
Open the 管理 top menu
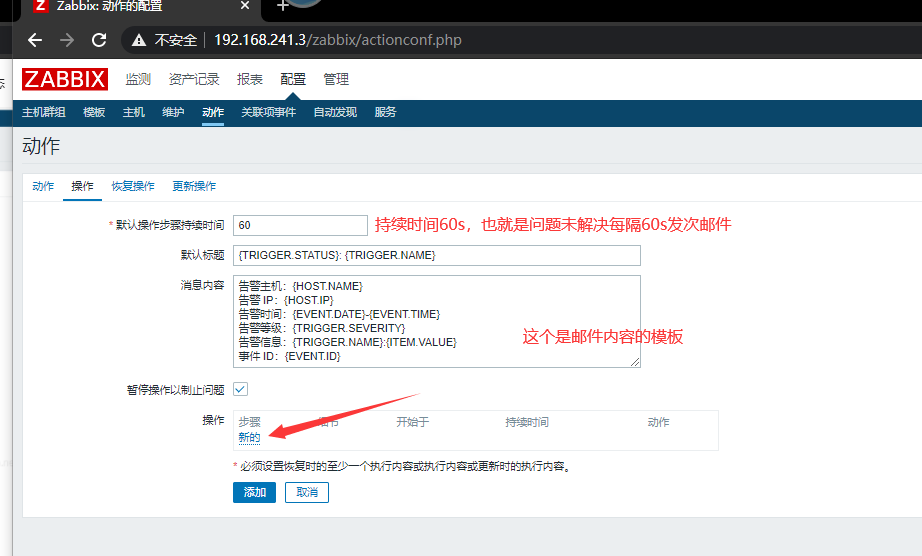coord(336,79)
